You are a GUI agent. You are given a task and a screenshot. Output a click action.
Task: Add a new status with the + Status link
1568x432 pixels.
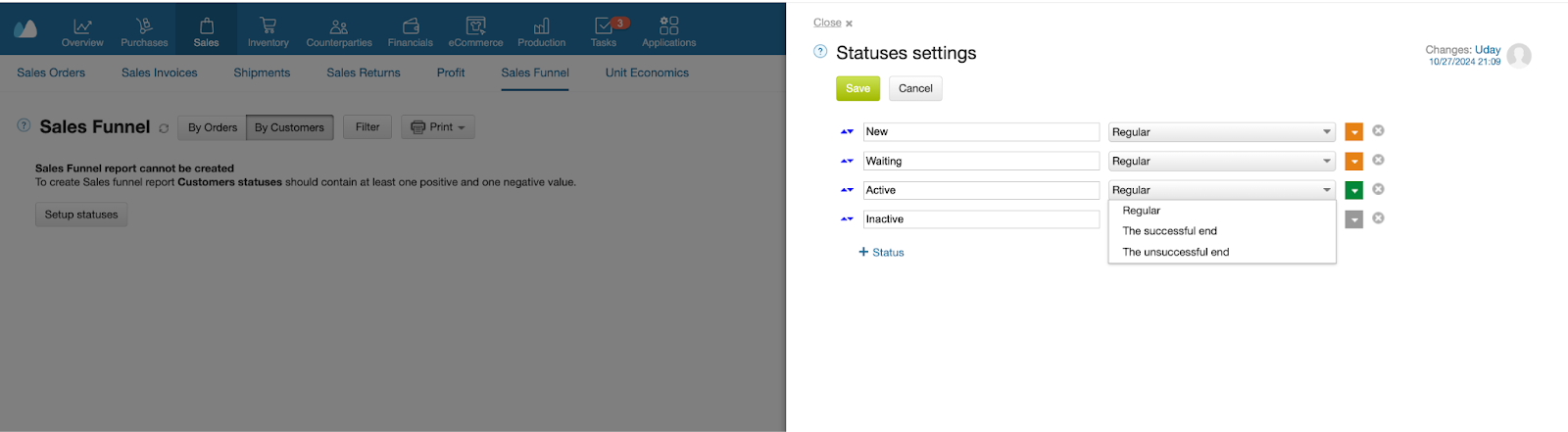(882, 252)
